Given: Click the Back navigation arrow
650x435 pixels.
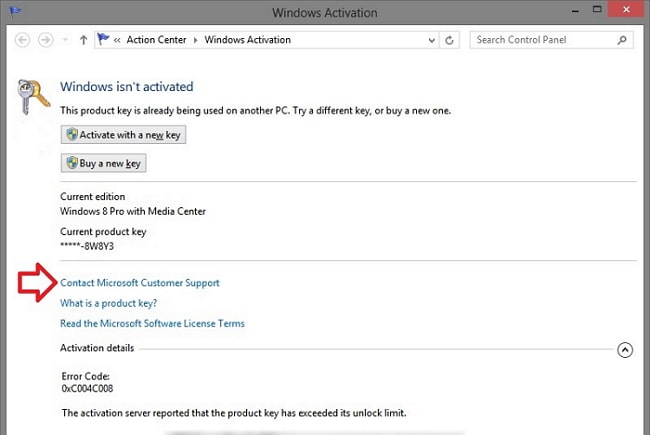Looking at the screenshot, I should point(21,41).
